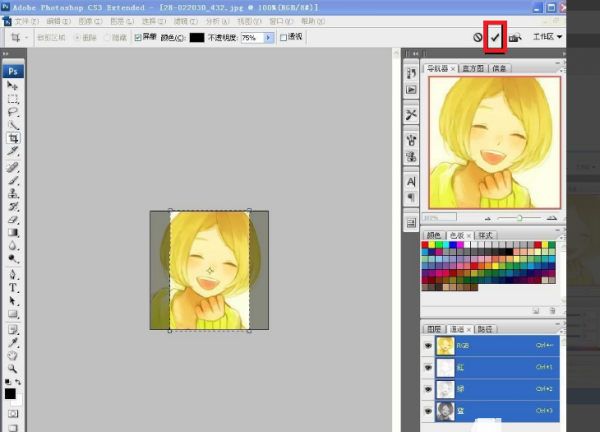Select the Horizontal Type tool
The height and width of the screenshot is (432, 600).
[x=13, y=288]
